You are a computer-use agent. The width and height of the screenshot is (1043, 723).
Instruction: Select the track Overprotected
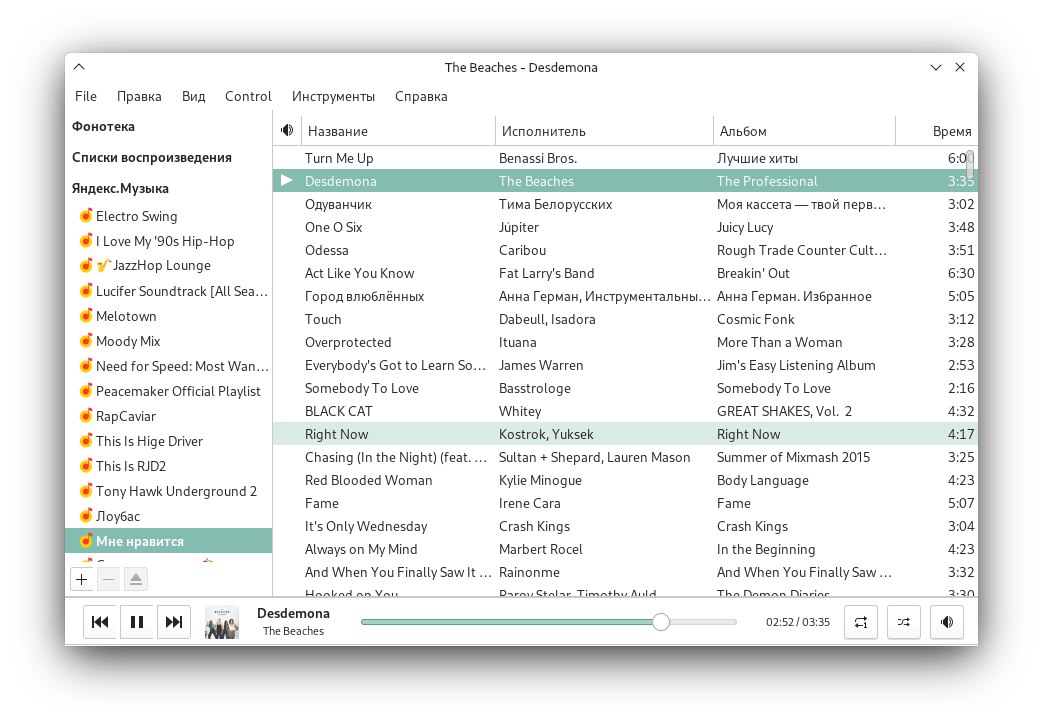tap(625, 342)
